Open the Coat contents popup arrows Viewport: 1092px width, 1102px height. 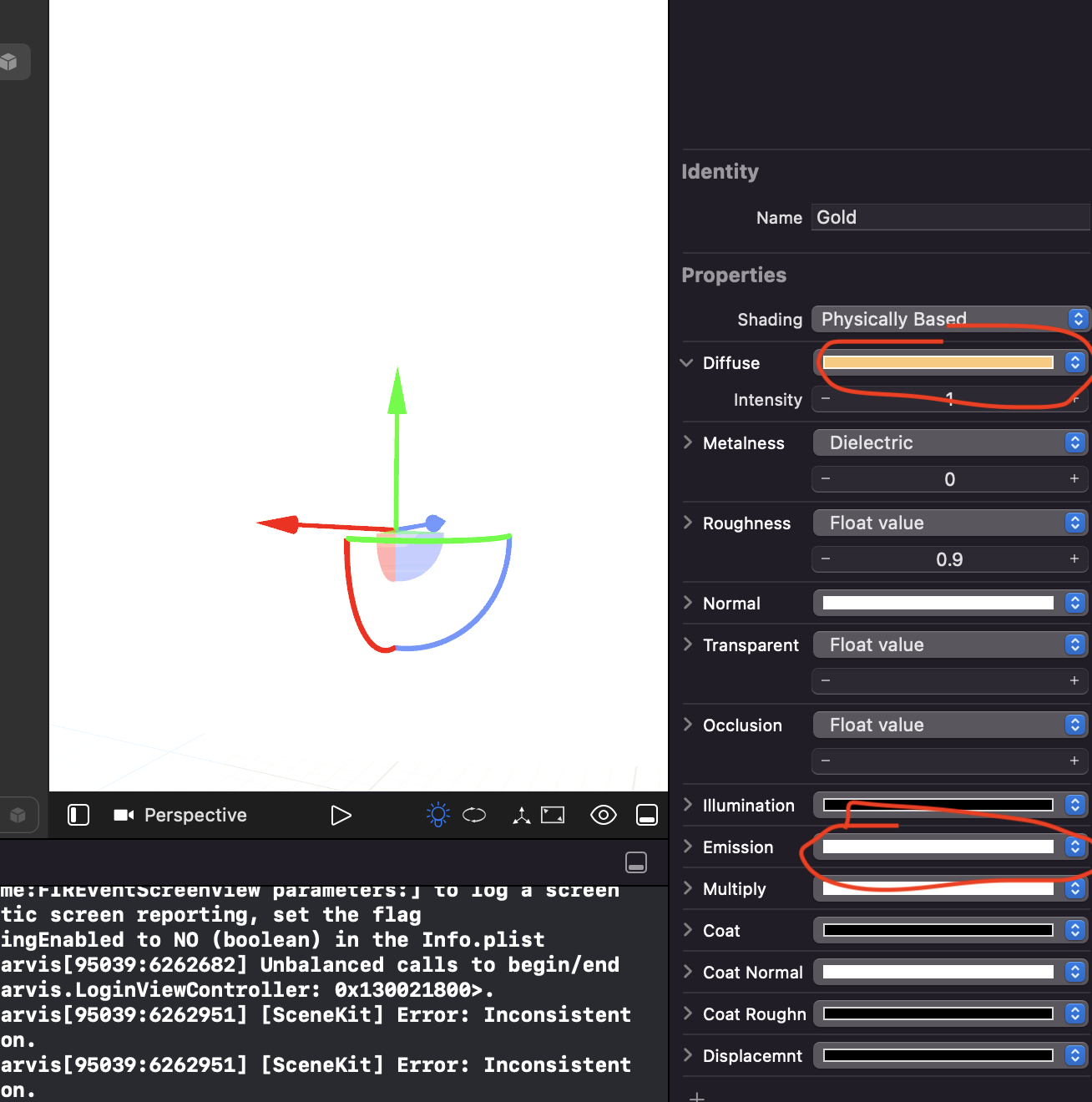(x=1075, y=930)
